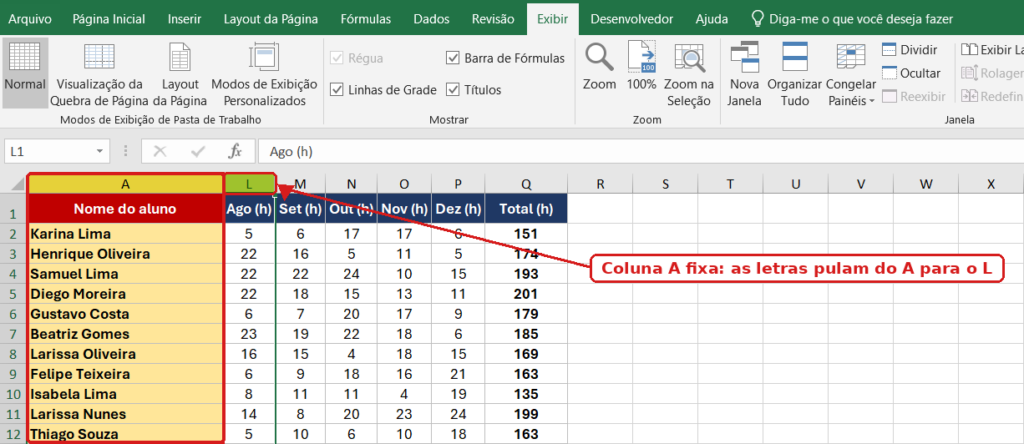Click the select-all corner triangle
The image size is (1024, 444).
point(19,184)
